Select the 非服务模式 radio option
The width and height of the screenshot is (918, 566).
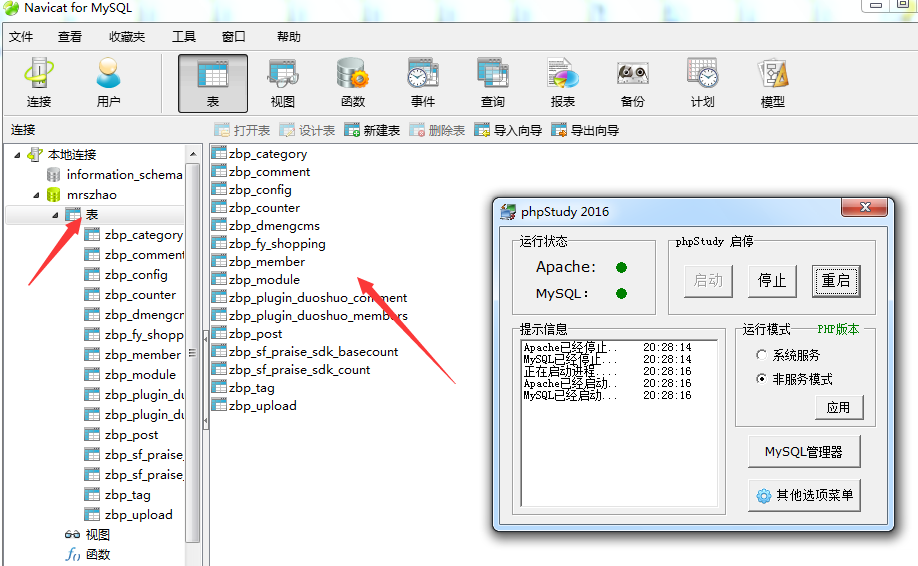pos(762,379)
